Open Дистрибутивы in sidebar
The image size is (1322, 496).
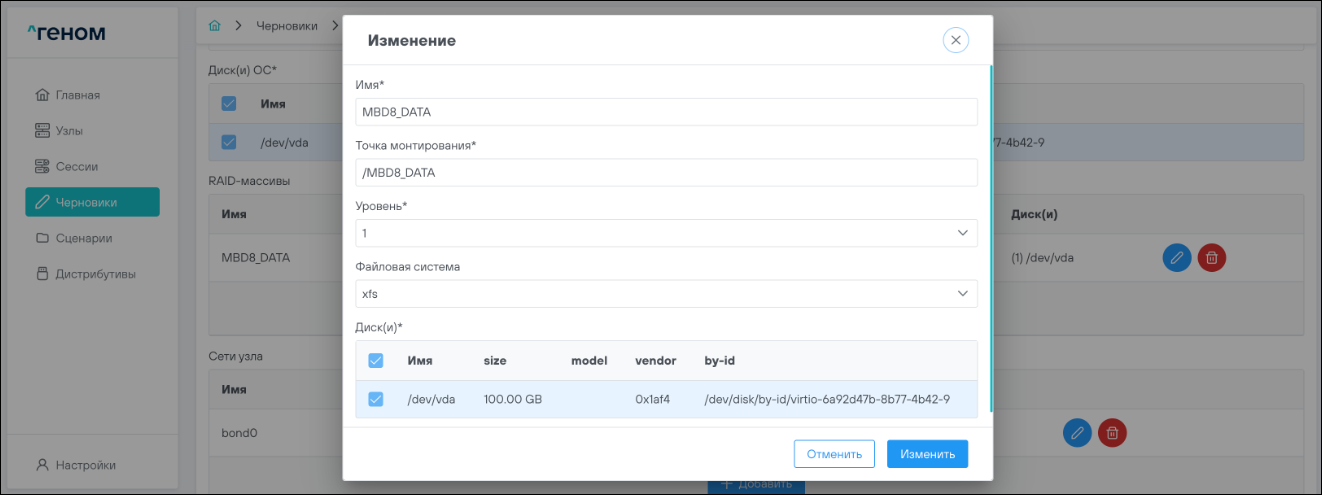tap(95, 274)
